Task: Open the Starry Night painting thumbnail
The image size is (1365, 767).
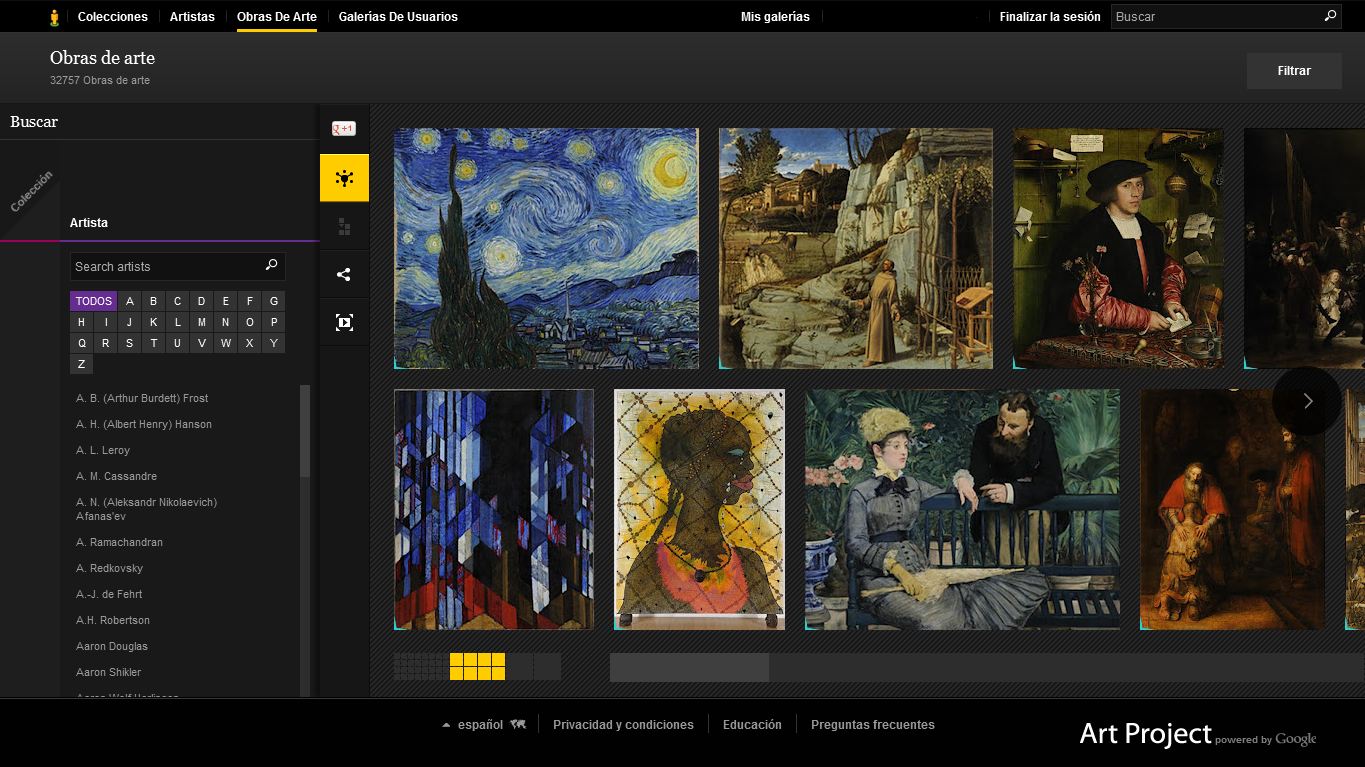Action: point(546,248)
